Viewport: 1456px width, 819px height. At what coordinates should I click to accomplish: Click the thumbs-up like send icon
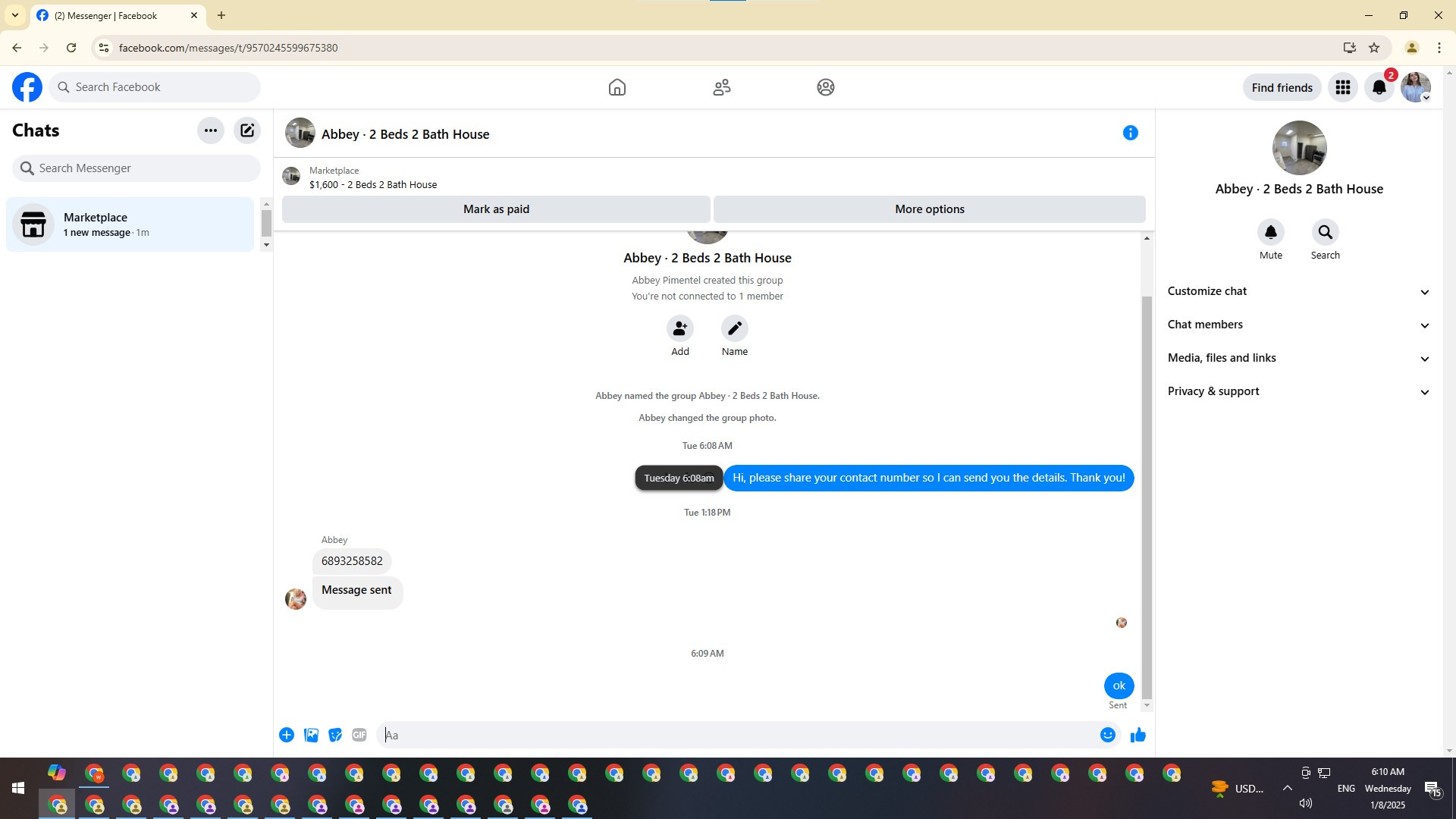[x=1137, y=735]
